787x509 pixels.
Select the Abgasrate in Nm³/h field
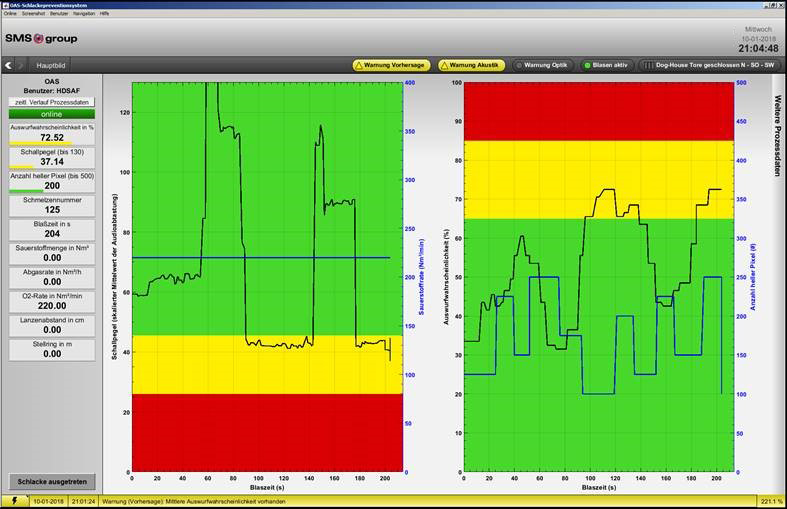click(x=52, y=278)
